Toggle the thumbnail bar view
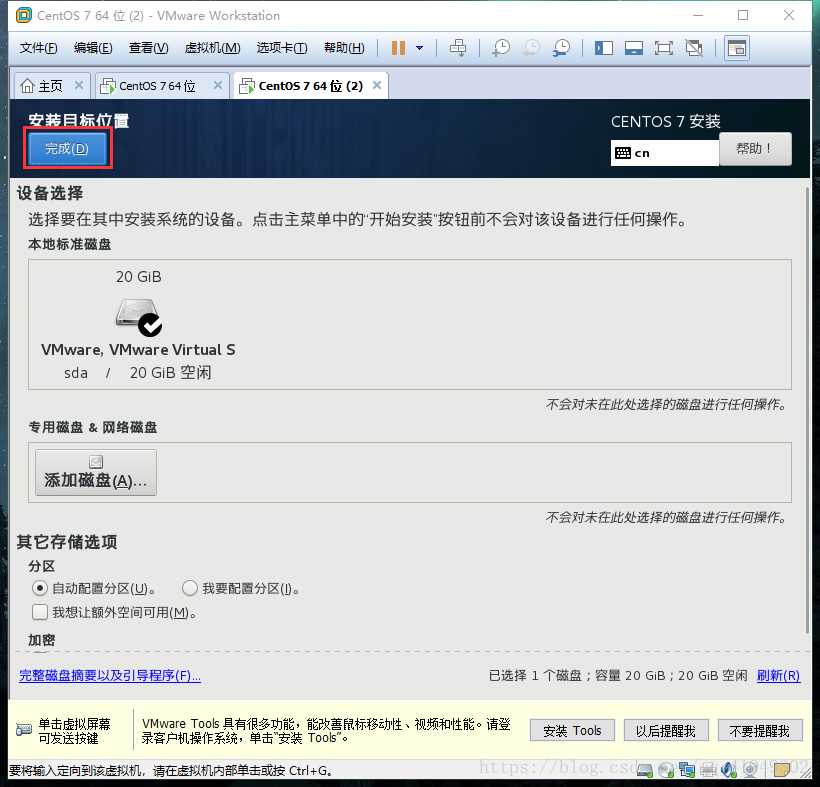The height and width of the screenshot is (787, 820). pyautogui.click(x=633, y=48)
